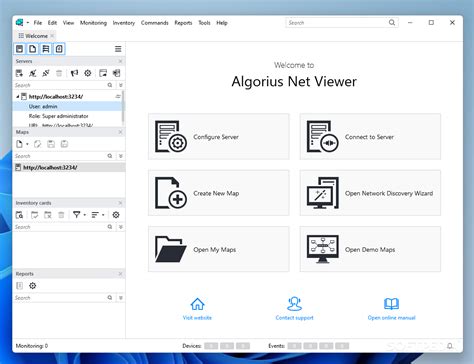This screenshot has width=474, height=364.
Task: Click the trash icon in Inventory cards toolbar
Action: [61, 215]
